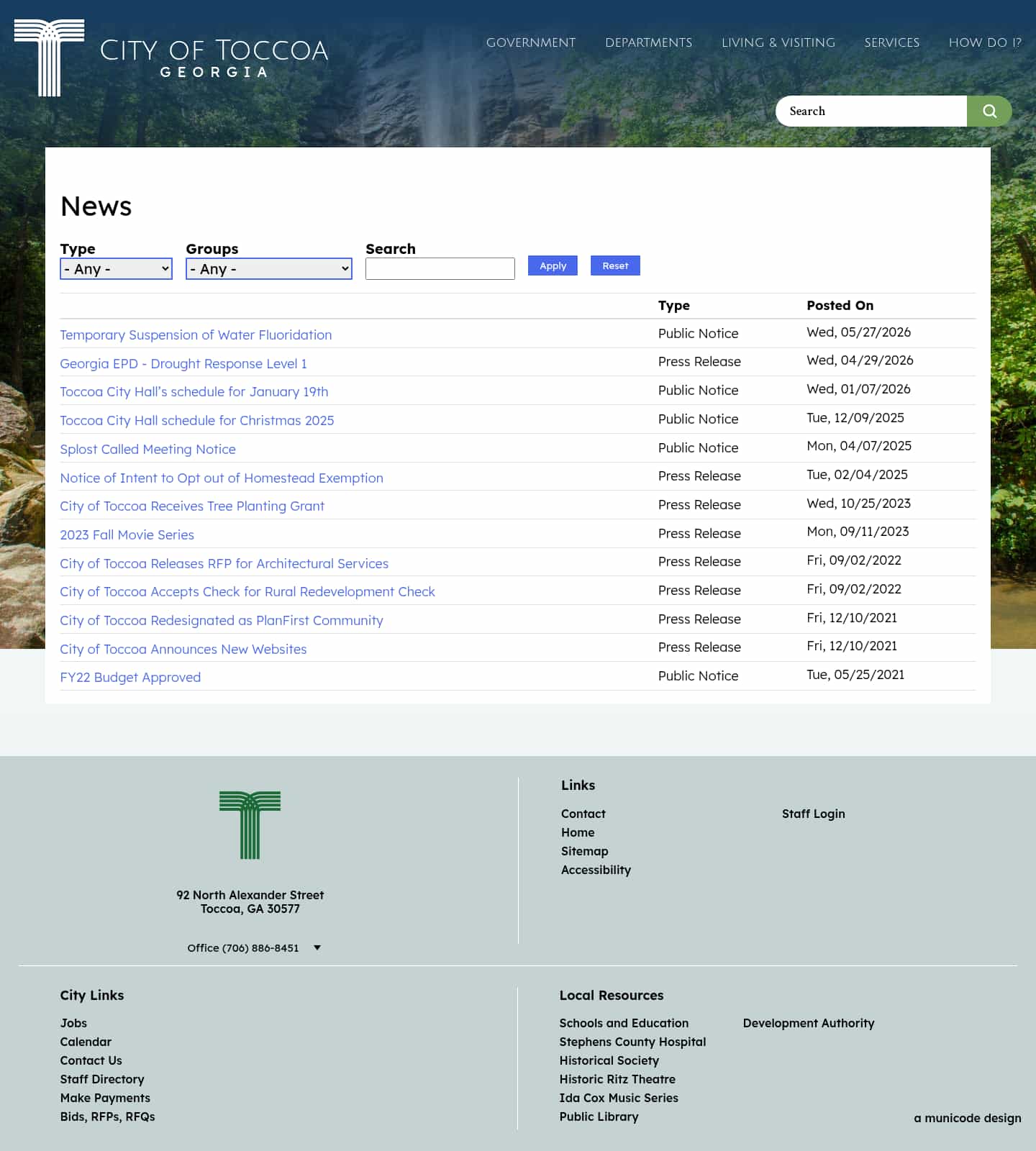Click the Home footer link
Screen dimensions: 1036x1151
tap(578, 832)
